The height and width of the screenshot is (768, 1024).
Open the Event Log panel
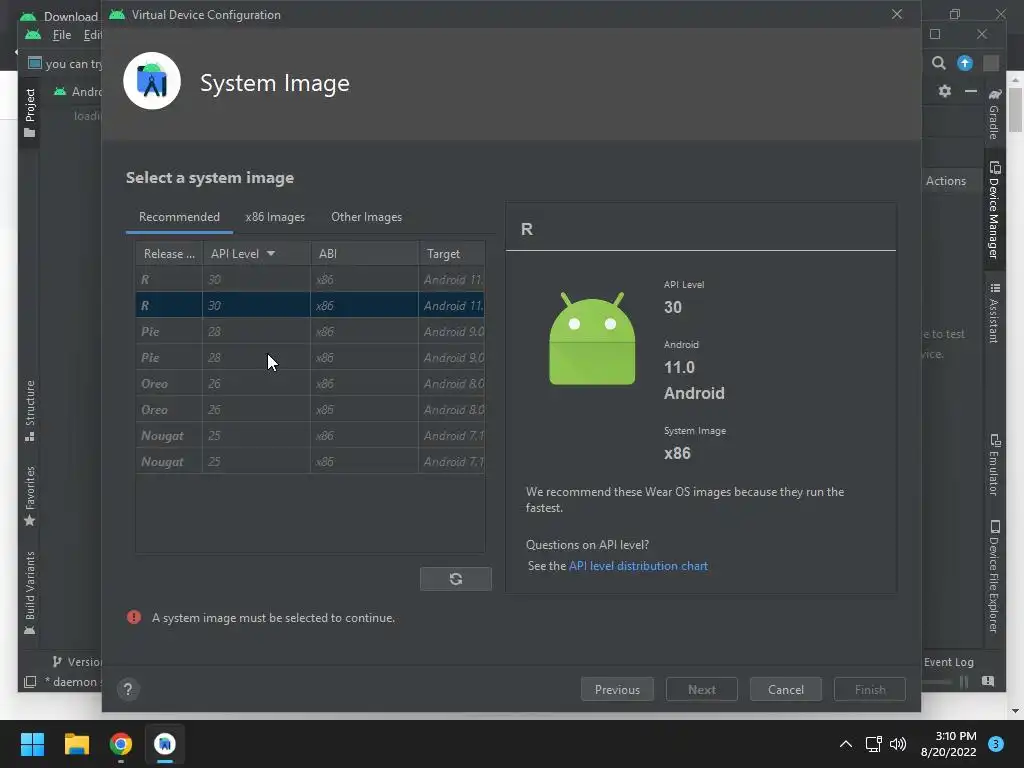click(948, 662)
